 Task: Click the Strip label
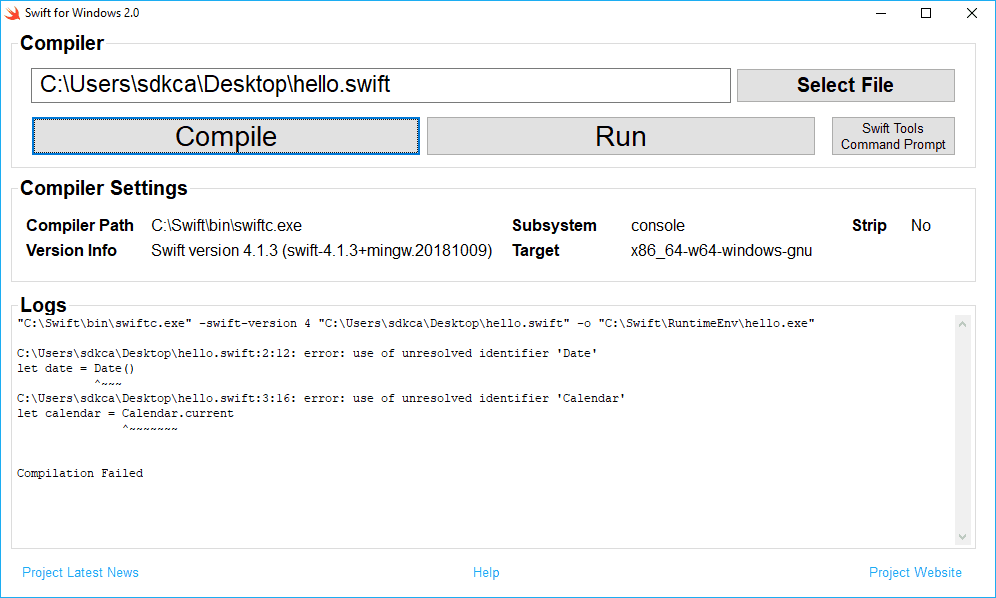[x=869, y=226]
